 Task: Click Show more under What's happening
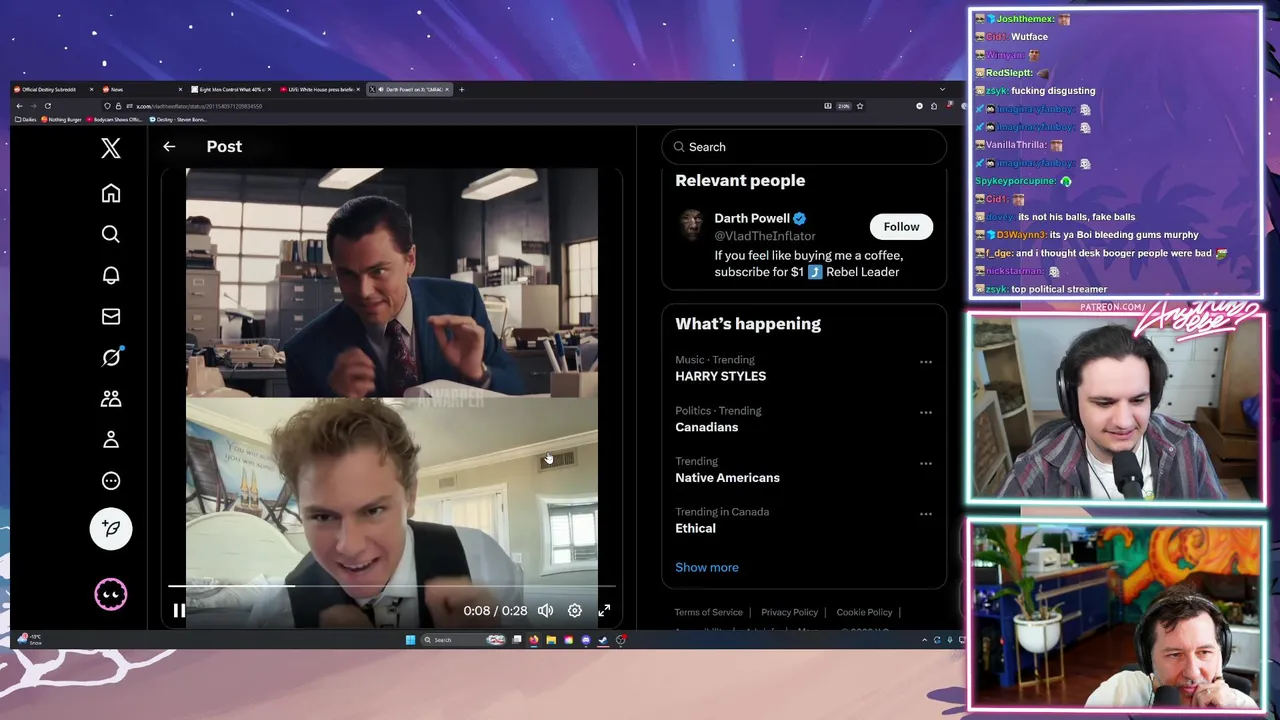(x=707, y=567)
